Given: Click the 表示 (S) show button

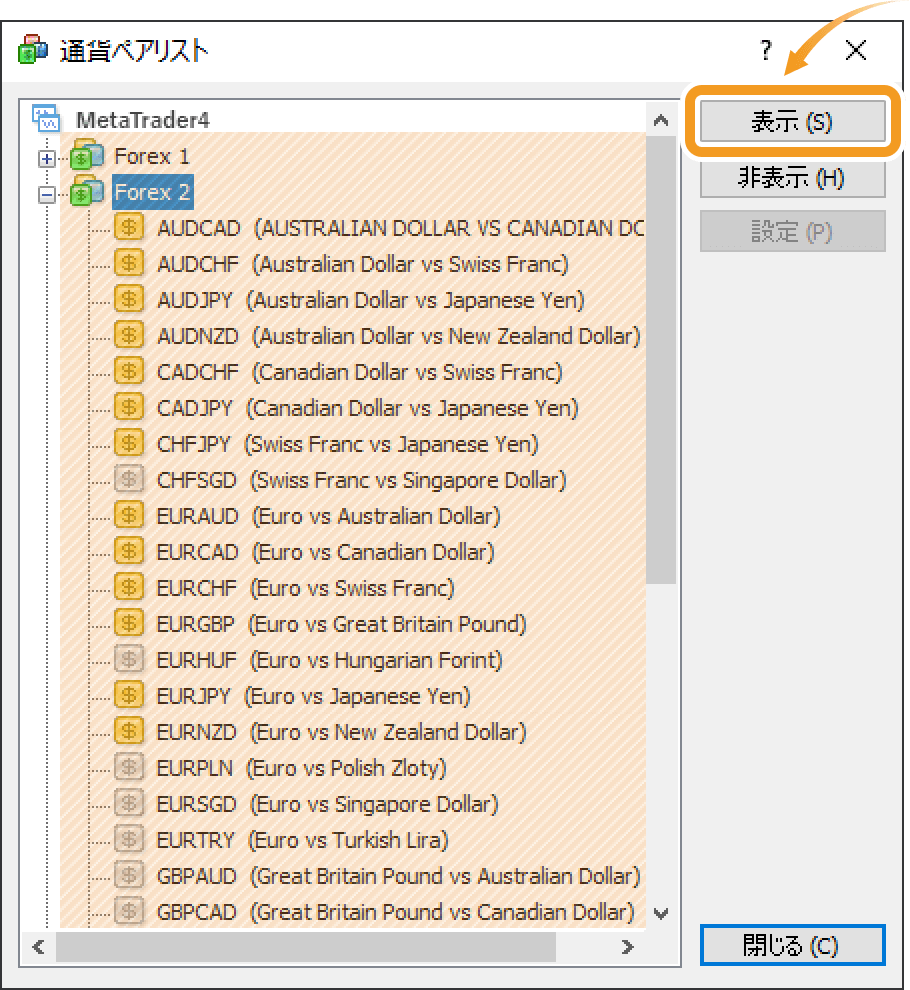Looking at the screenshot, I should point(793,121).
